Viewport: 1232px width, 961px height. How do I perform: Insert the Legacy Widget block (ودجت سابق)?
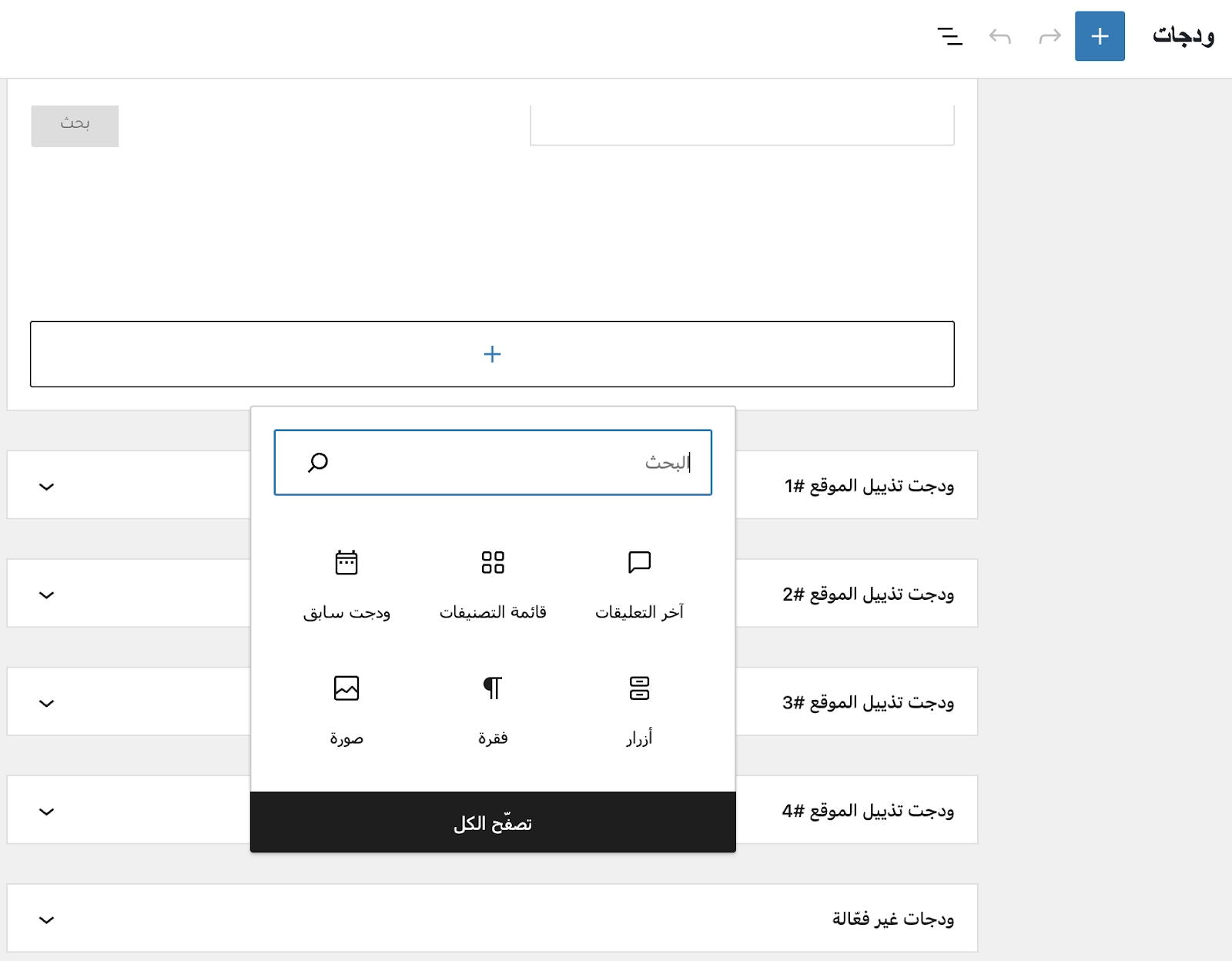[346, 584]
